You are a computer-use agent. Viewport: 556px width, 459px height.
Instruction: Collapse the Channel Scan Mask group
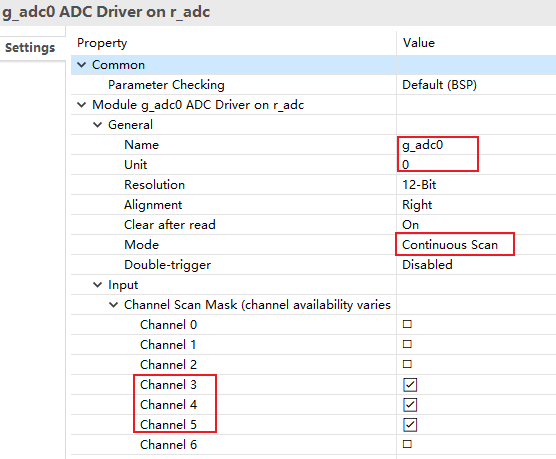113,305
